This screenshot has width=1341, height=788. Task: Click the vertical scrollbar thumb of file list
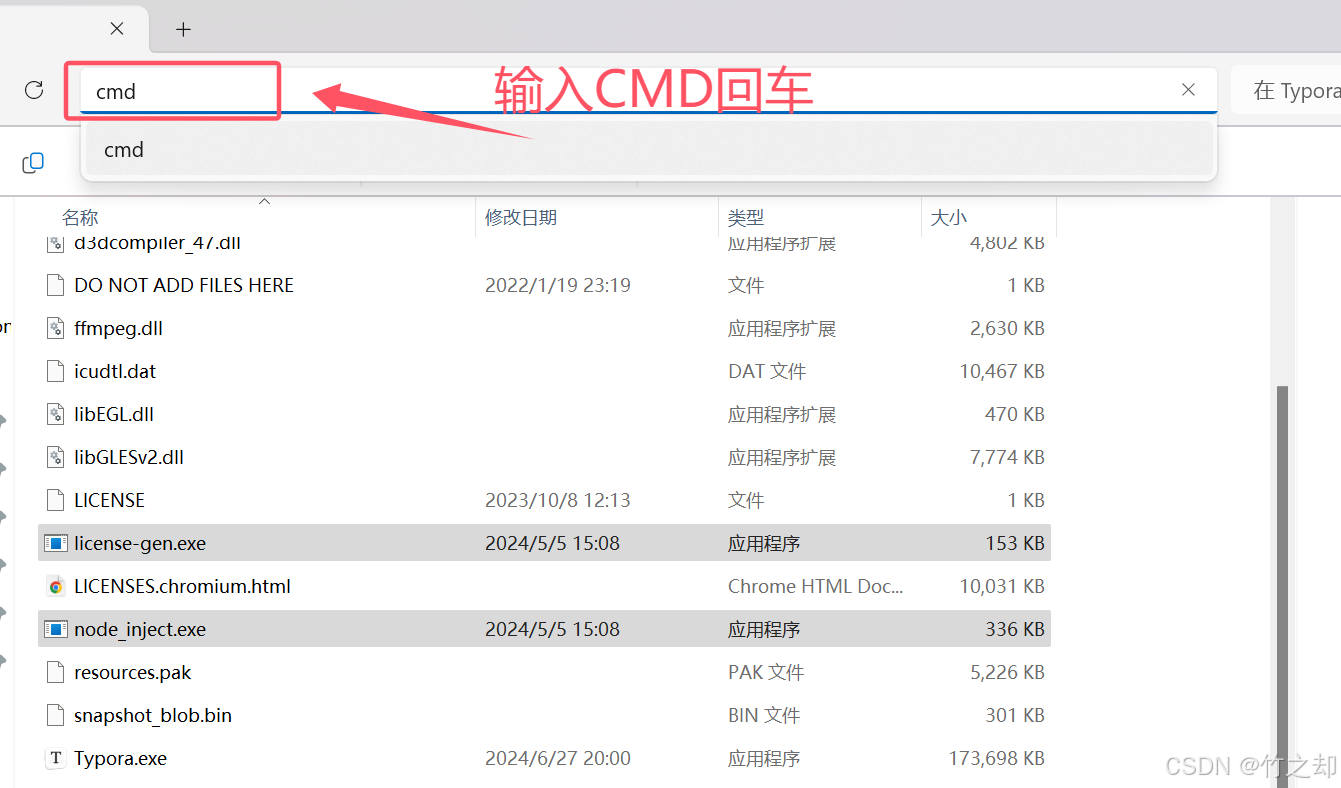pos(1283,586)
